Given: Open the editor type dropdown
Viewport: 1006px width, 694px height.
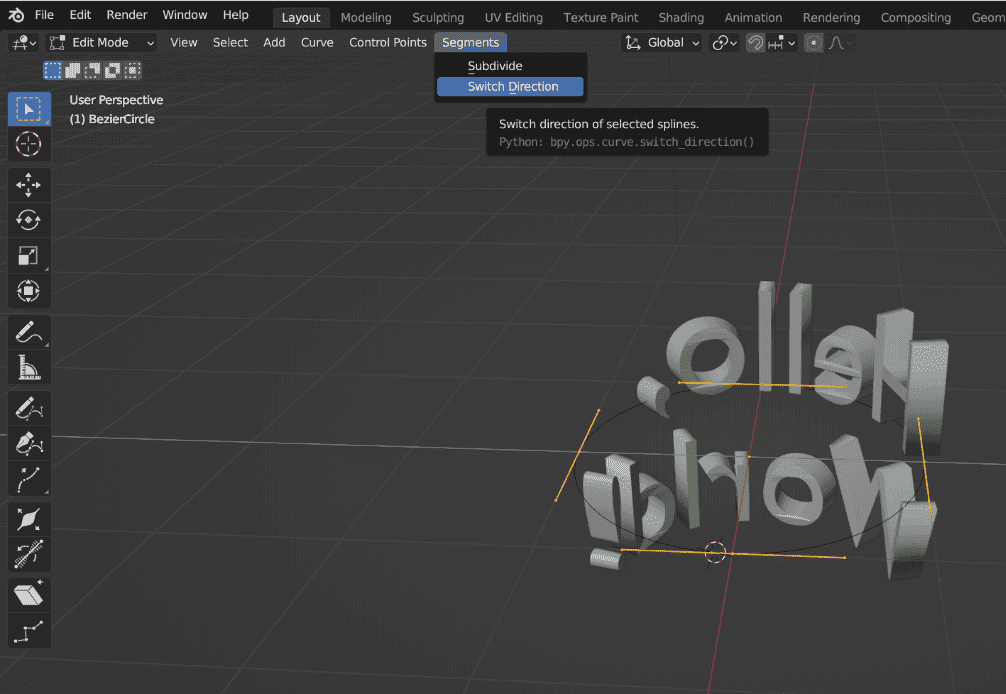Looking at the screenshot, I should click(24, 43).
